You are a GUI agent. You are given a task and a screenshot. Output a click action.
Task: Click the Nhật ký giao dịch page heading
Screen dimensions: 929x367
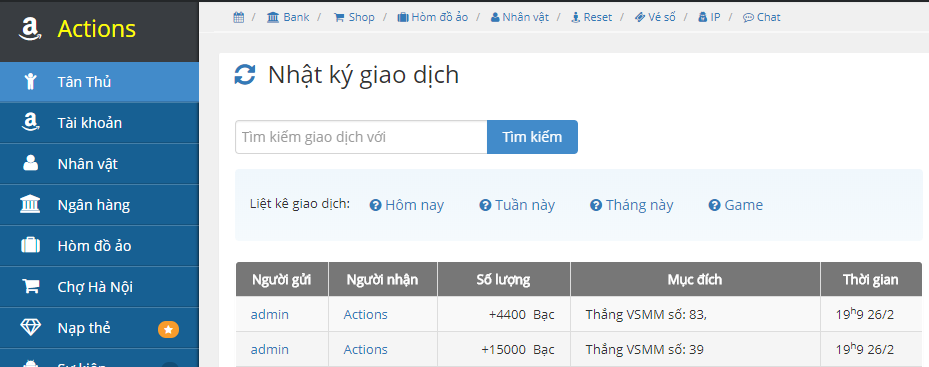[363, 76]
